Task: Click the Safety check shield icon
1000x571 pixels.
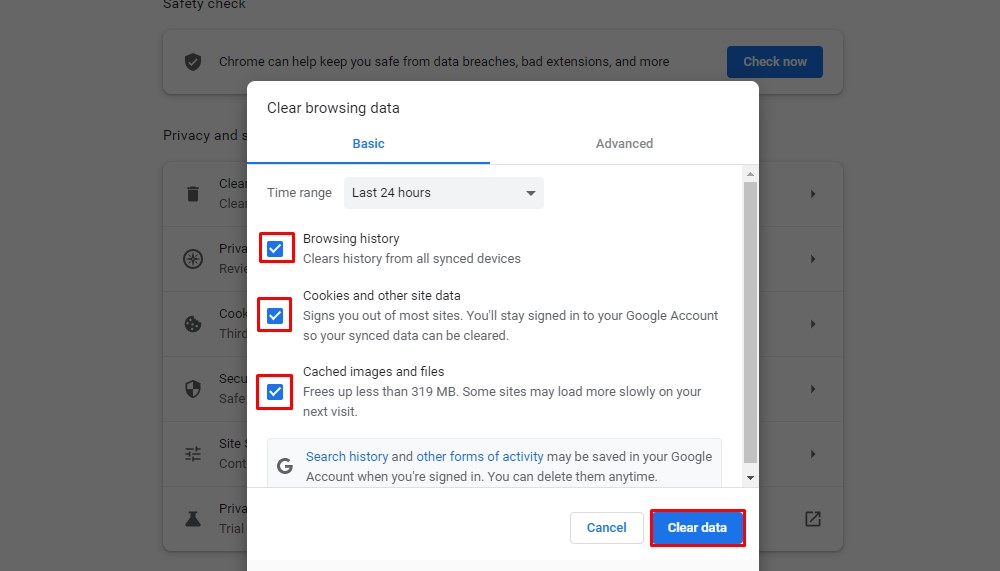Action: 193,62
